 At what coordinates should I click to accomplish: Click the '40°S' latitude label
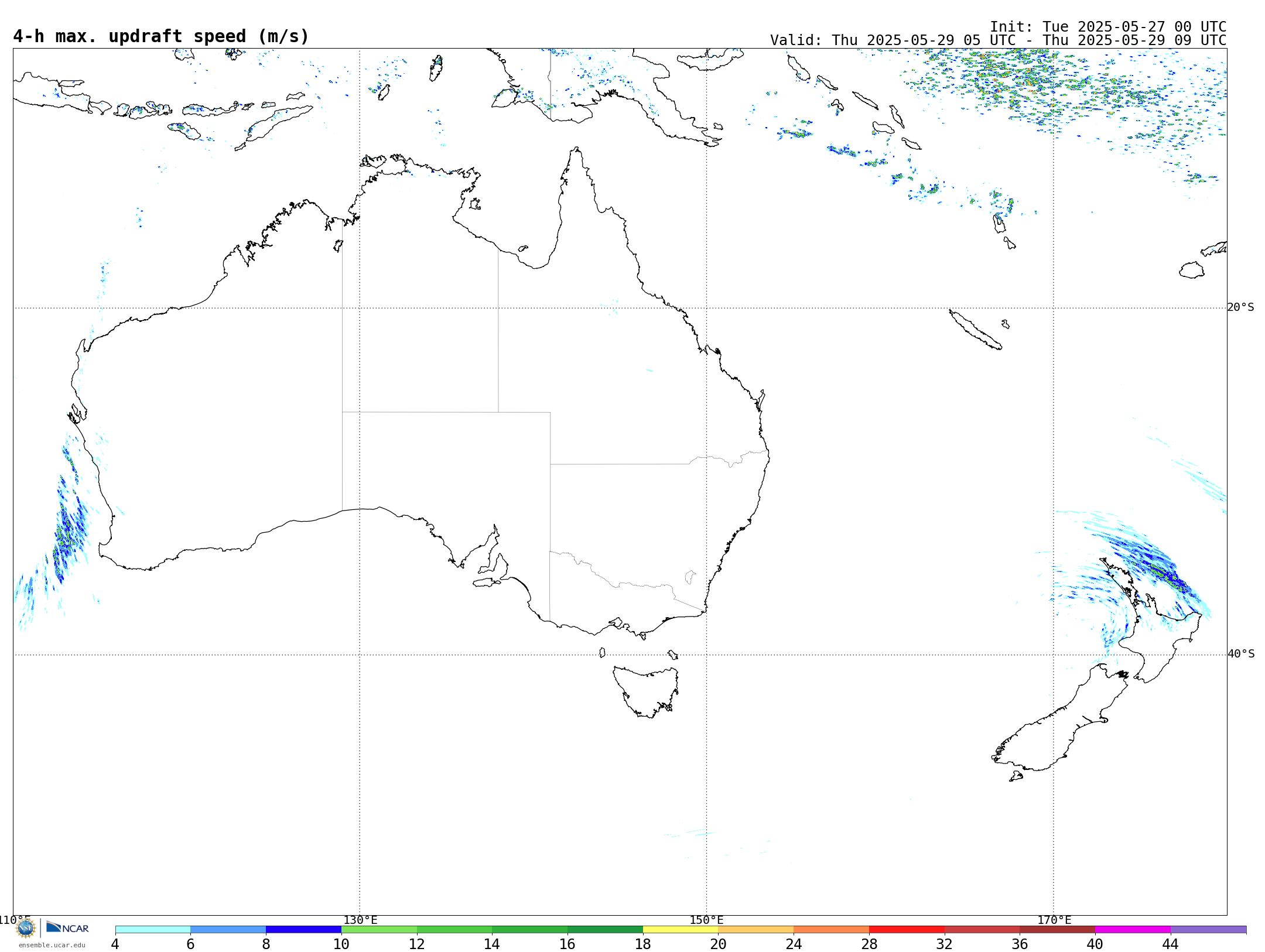pyautogui.click(x=1241, y=654)
